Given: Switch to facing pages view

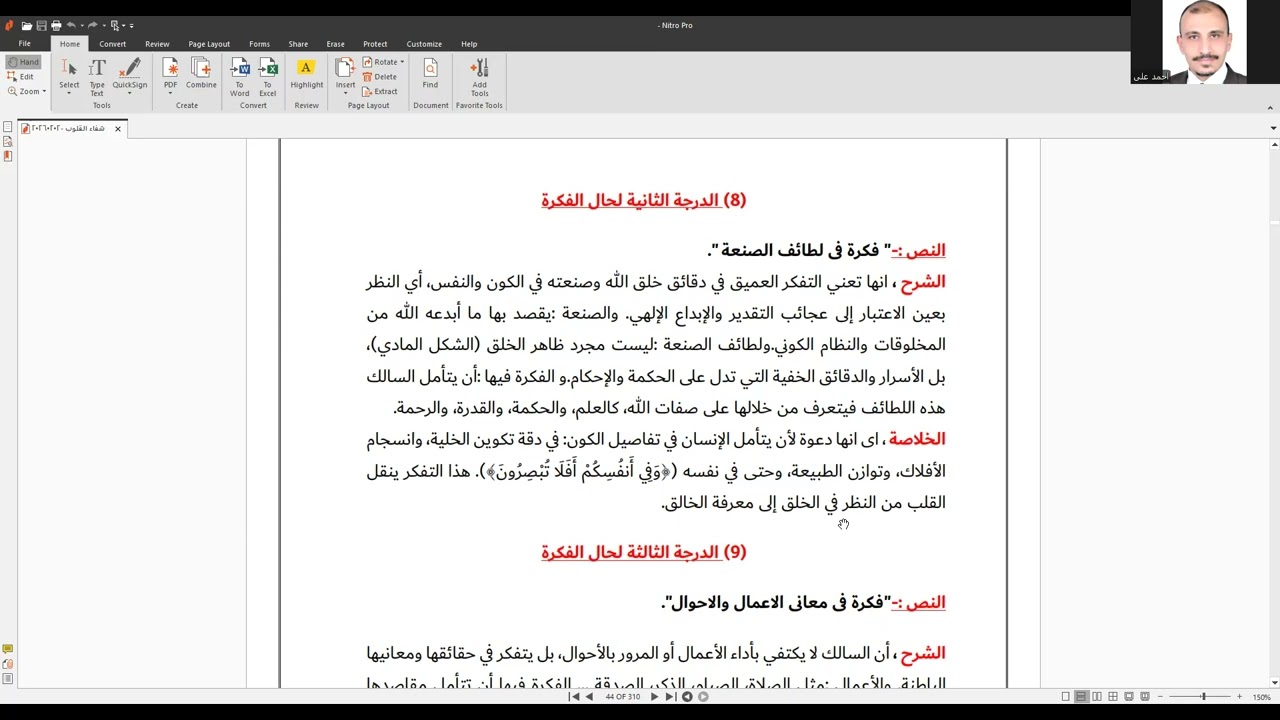Looking at the screenshot, I should (x=1097, y=697).
